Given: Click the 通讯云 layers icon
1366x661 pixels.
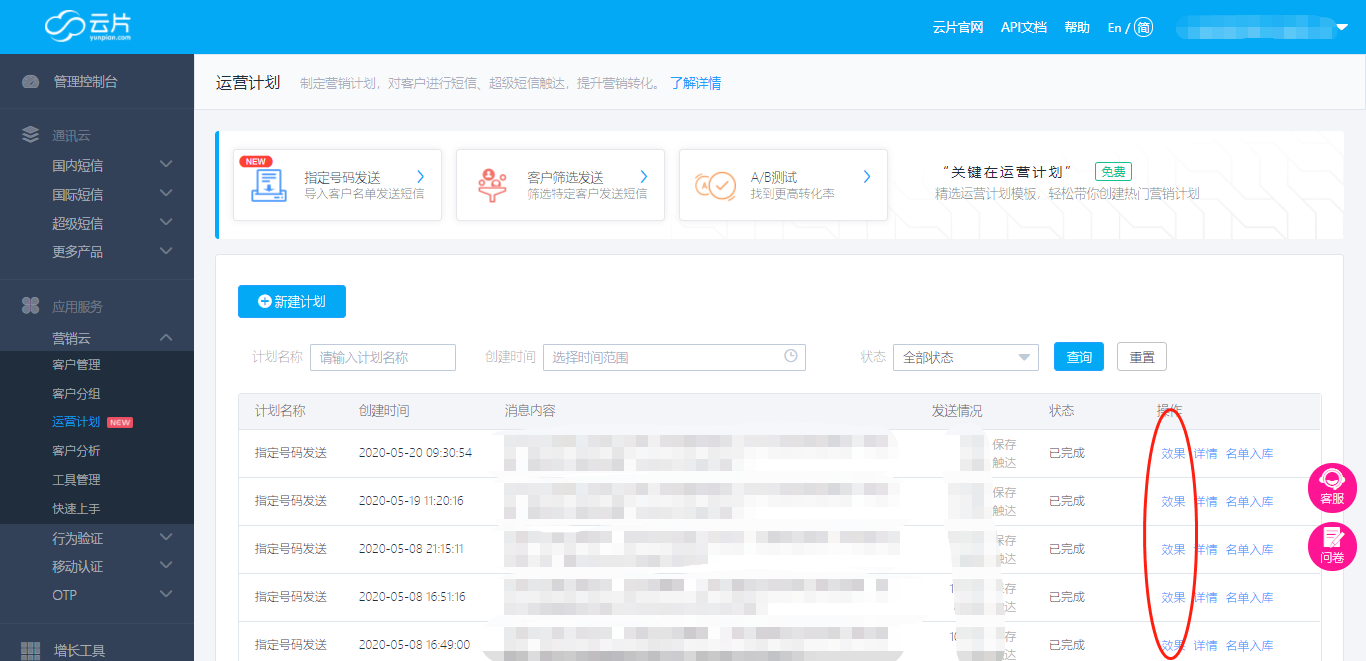Looking at the screenshot, I should (31, 135).
